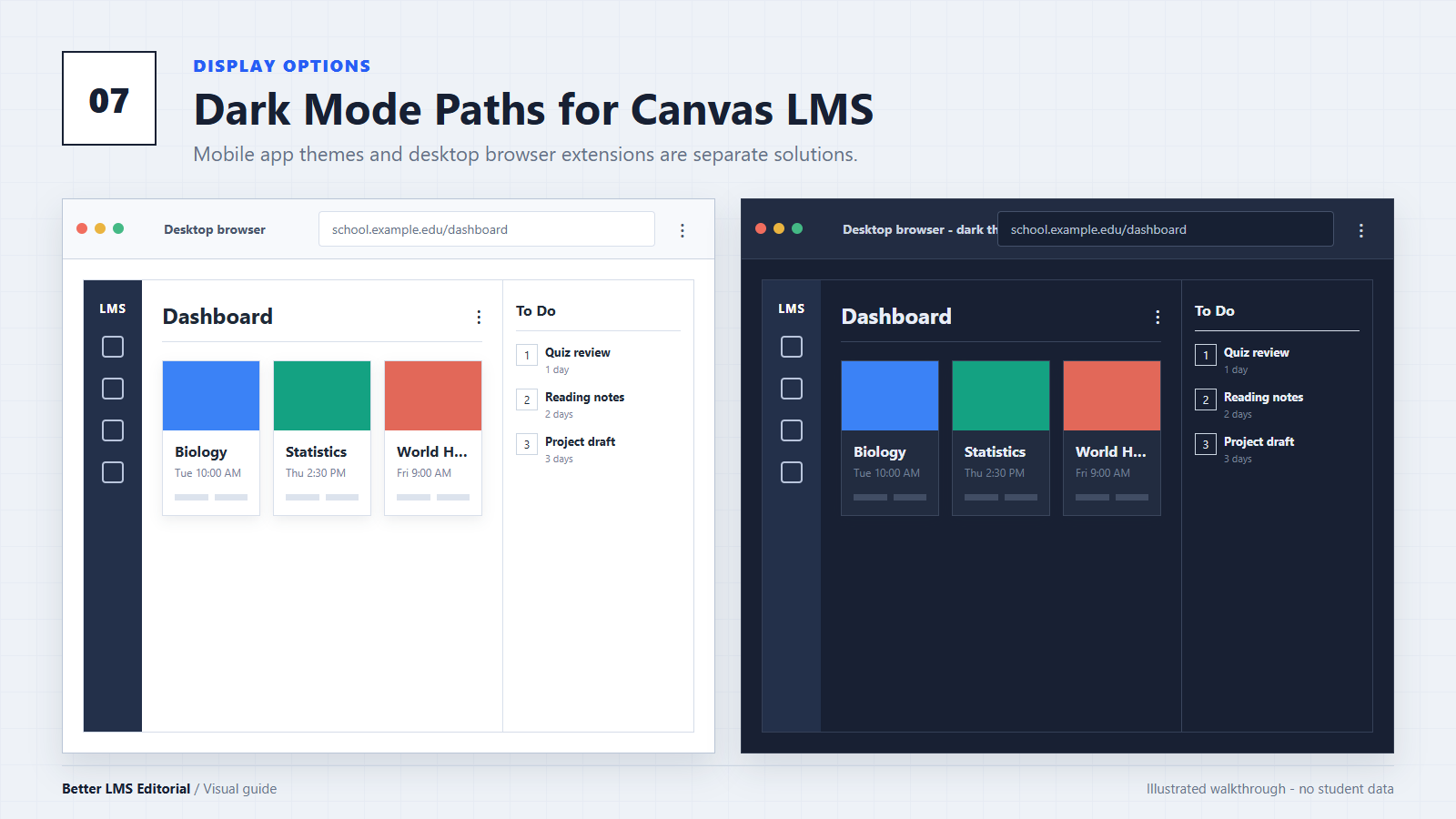Click 'Fri 9:00 AM' in dark browser
The image size is (1456, 819).
[x=1103, y=473]
